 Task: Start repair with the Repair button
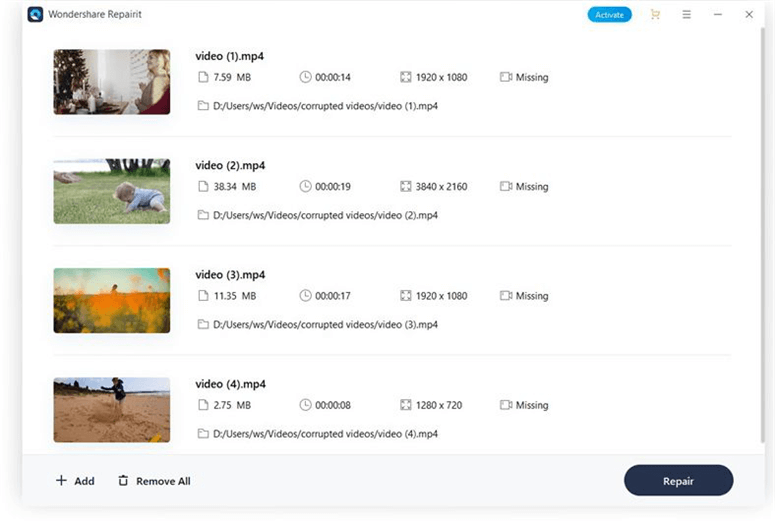[678, 481]
